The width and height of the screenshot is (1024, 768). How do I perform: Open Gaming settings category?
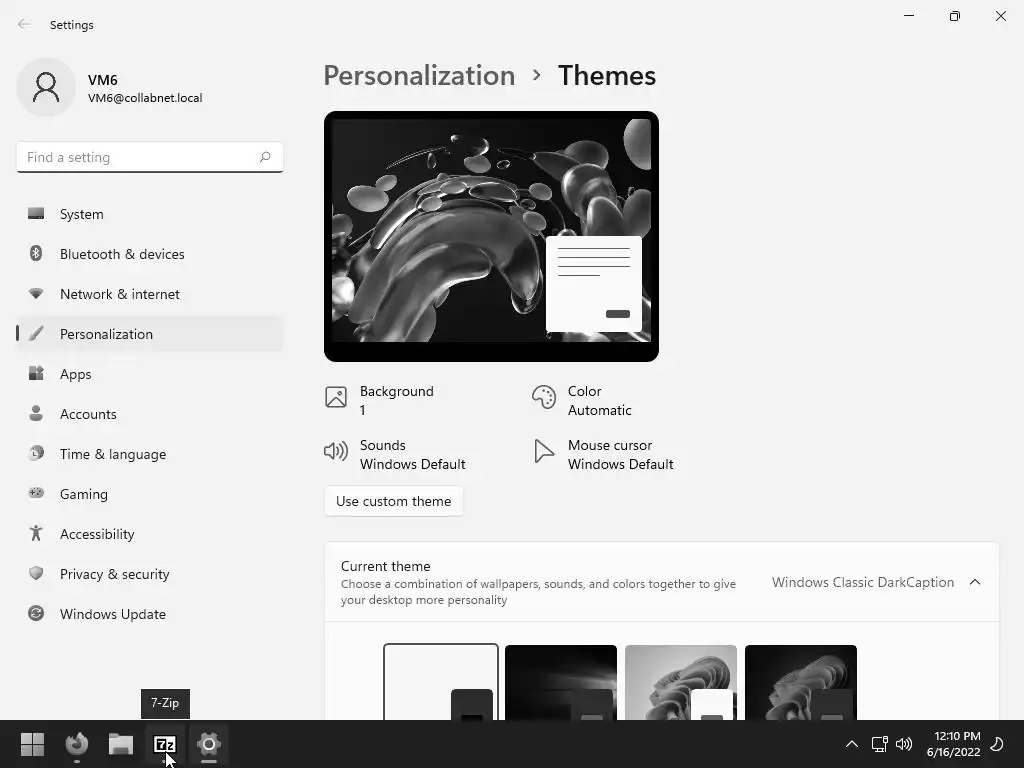[x=150, y=494]
